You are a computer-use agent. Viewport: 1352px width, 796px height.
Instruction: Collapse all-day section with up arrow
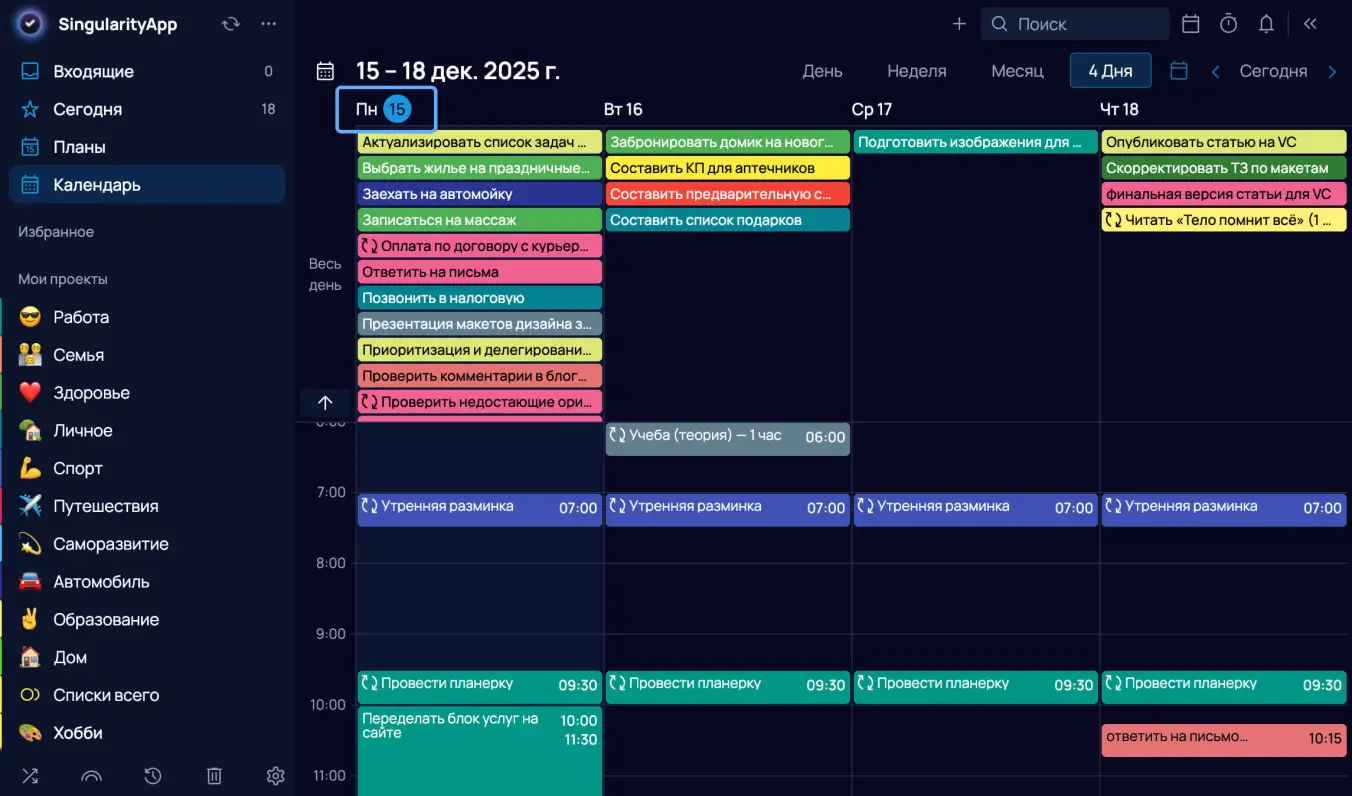click(x=325, y=402)
